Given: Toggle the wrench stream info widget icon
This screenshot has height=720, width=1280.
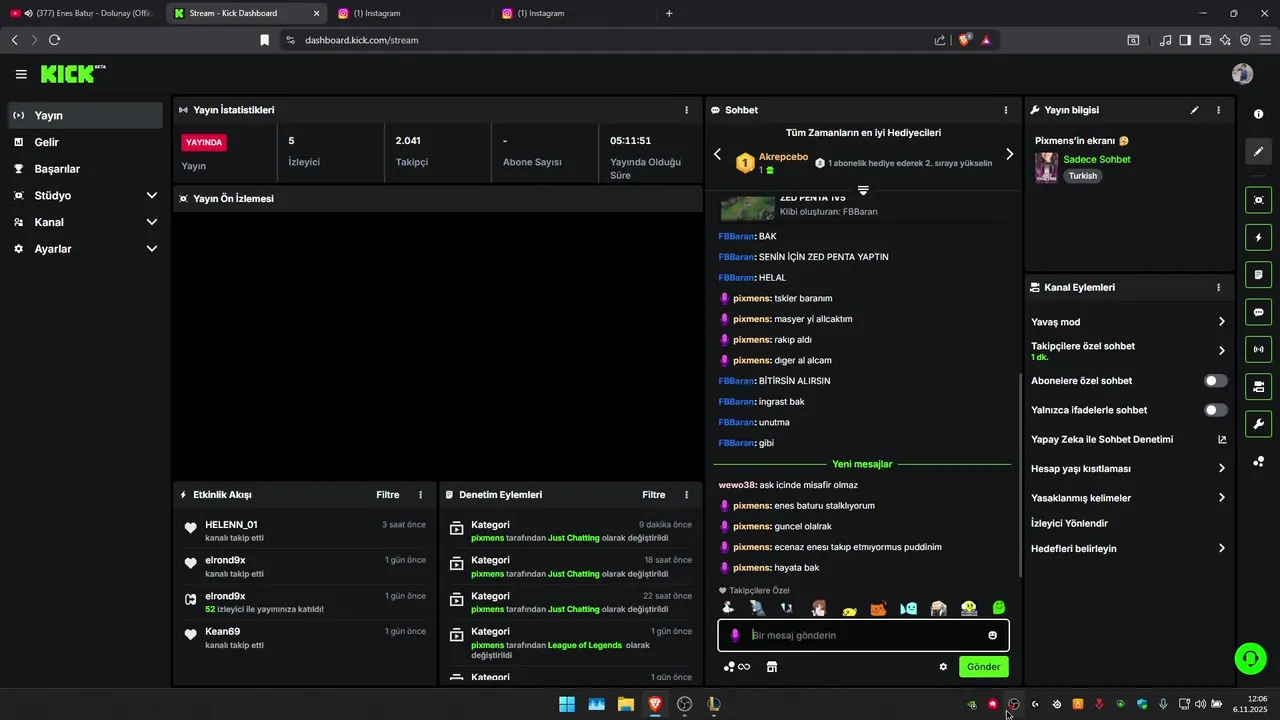Looking at the screenshot, I should click(x=1258, y=423).
